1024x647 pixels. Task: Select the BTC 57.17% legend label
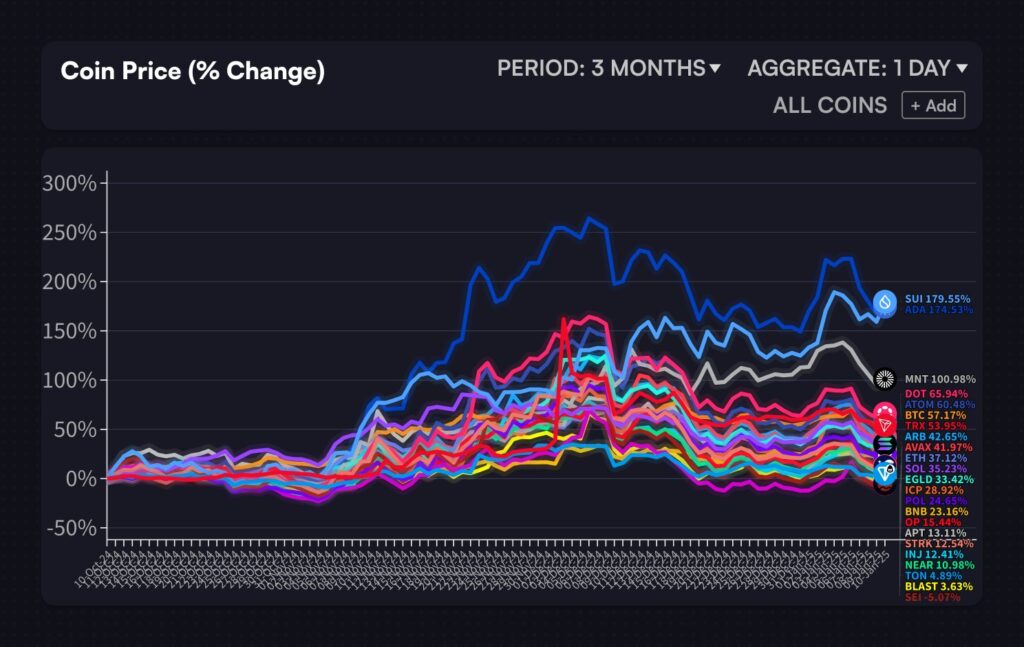pyautogui.click(x=935, y=415)
